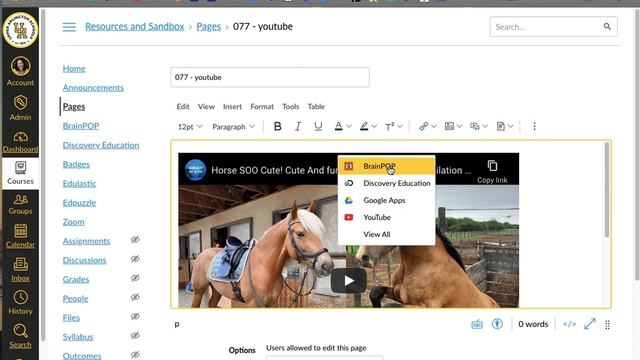
Task: Toggle visibility eye for People
Action: tap(135, 297)
